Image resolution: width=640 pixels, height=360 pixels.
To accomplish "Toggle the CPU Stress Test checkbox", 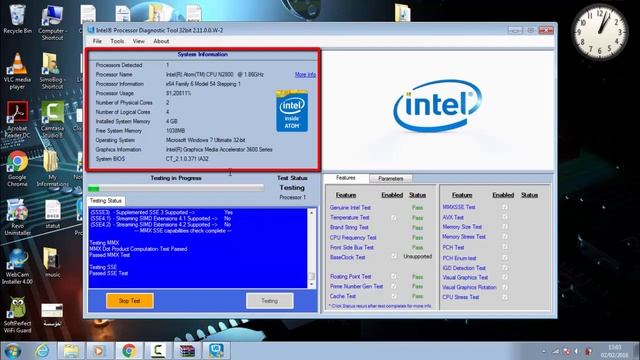I will click(x=505, y=297).
